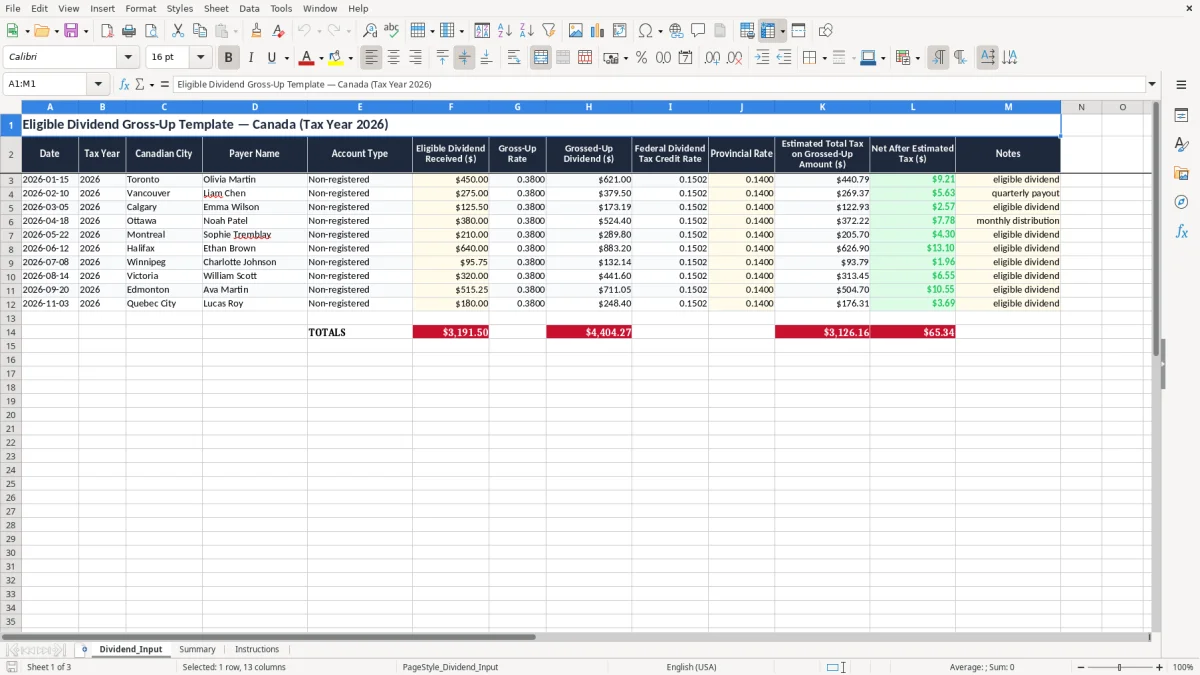
Task: Toggle Italic formatting
Action: point(251,58)
